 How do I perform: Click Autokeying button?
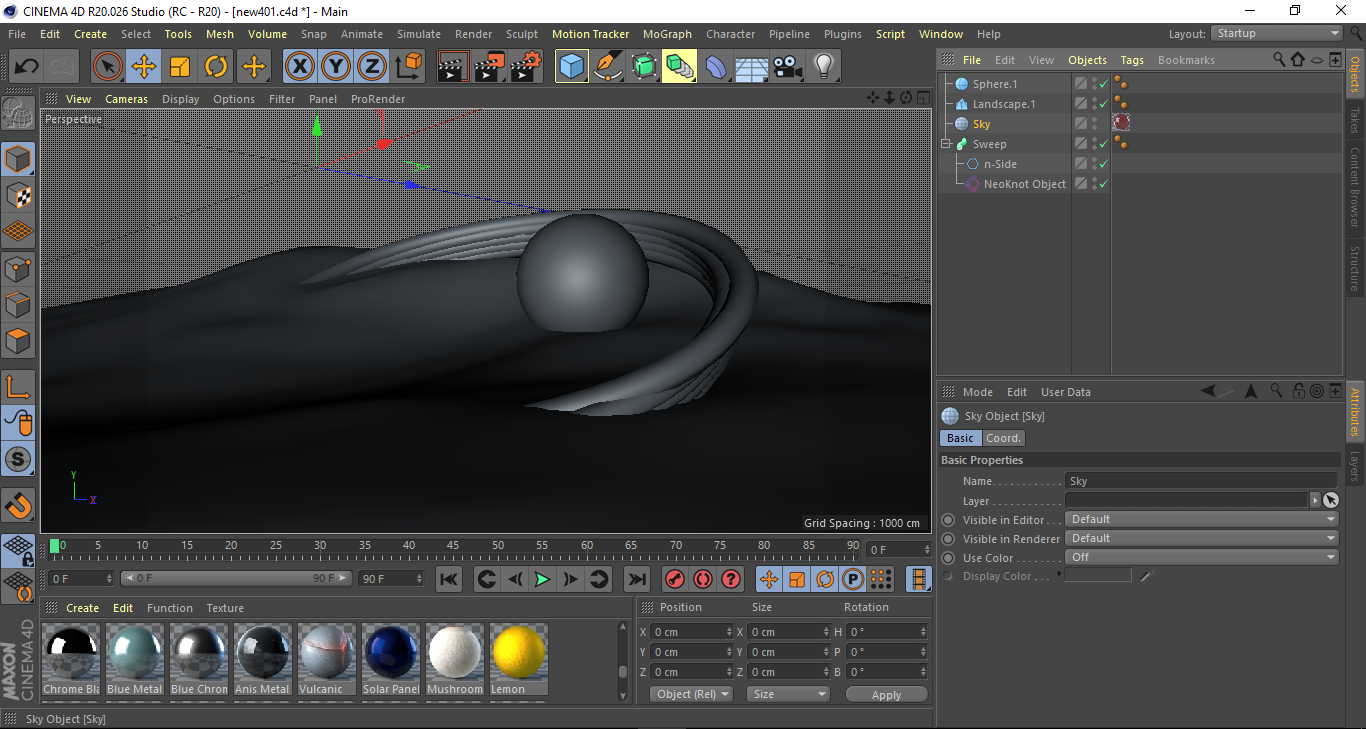703,579
